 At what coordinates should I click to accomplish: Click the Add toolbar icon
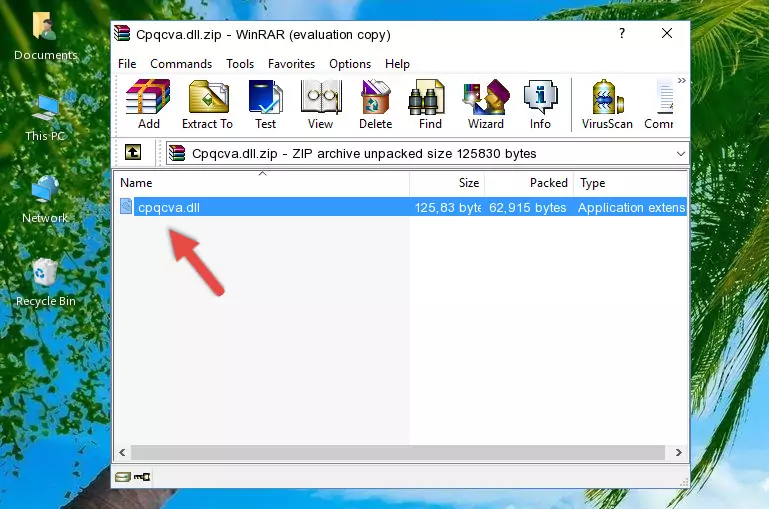tap(148, 104)
